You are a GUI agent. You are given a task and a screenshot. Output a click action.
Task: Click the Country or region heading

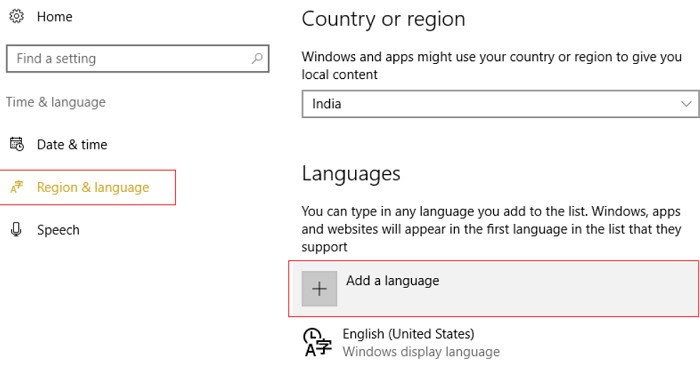click(383, 19)
